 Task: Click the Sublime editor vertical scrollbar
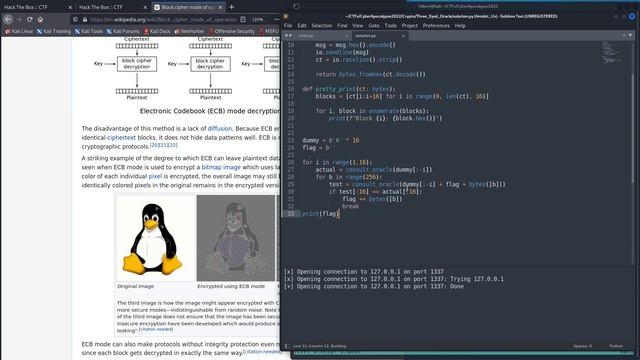pyautogui.click(x=633, y=129)
